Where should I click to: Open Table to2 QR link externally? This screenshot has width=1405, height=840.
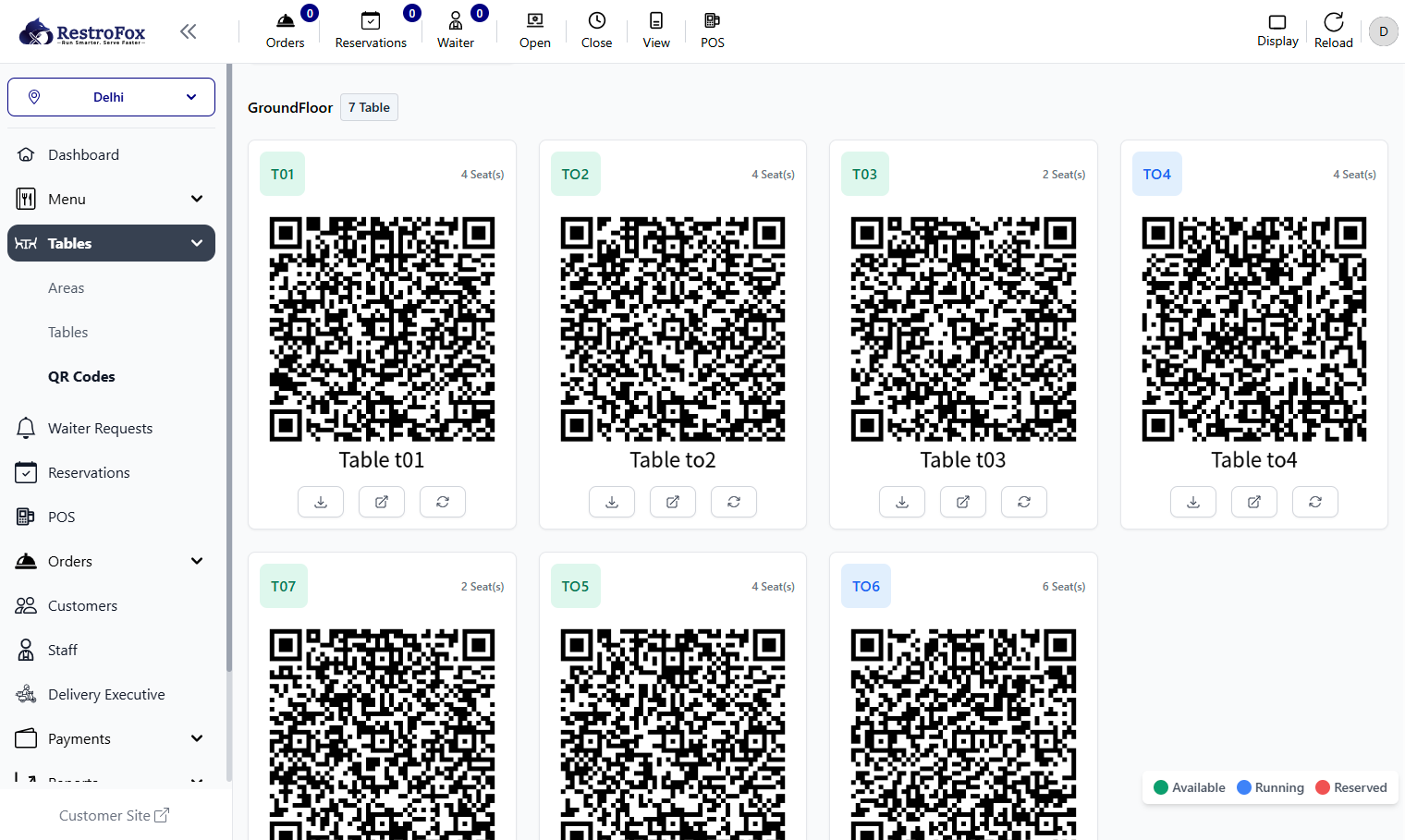click(673, 502)
